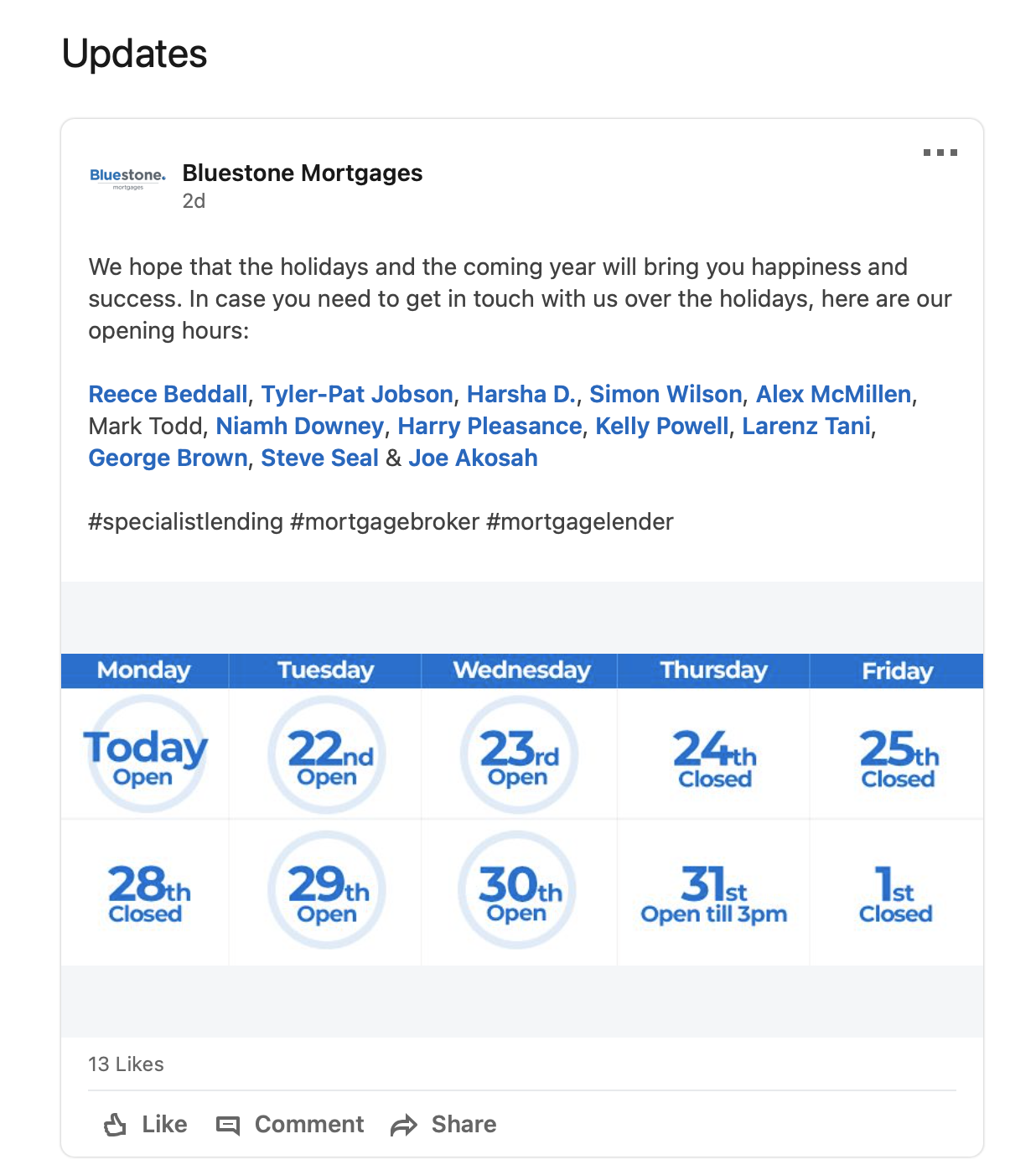
Task: Go to Alex McMillen's profile
Action: click(833, 394)
